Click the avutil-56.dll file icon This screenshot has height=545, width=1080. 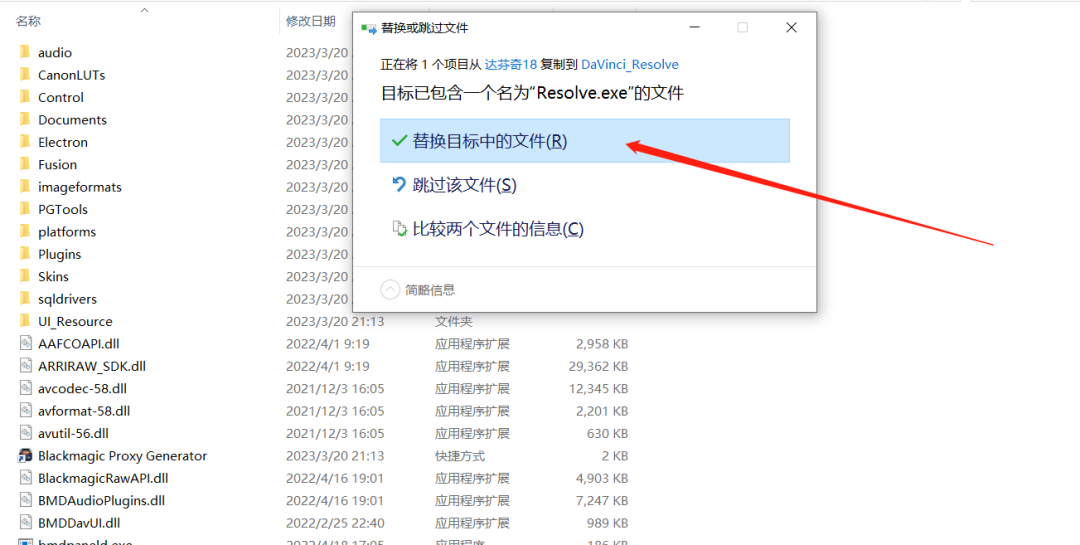pyautogui.click(x=25, y=433)
